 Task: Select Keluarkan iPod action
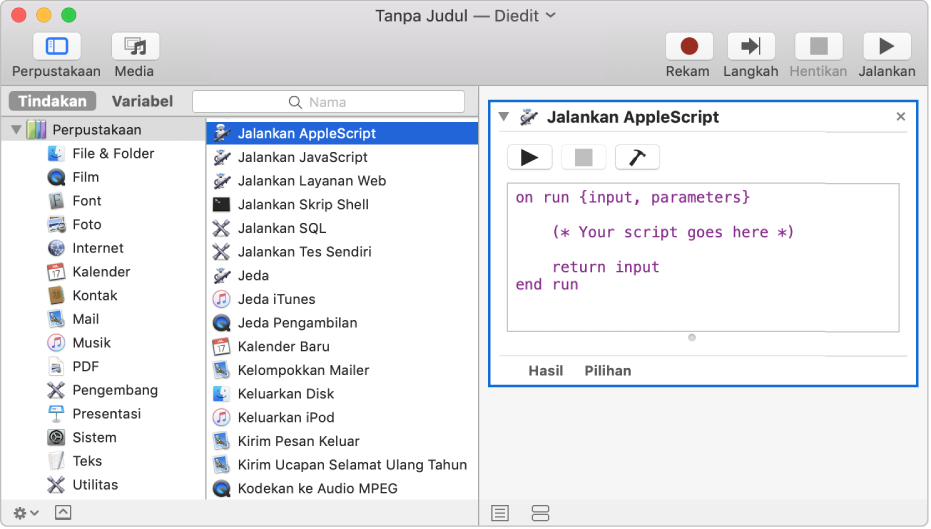click(x=342, y=418)
